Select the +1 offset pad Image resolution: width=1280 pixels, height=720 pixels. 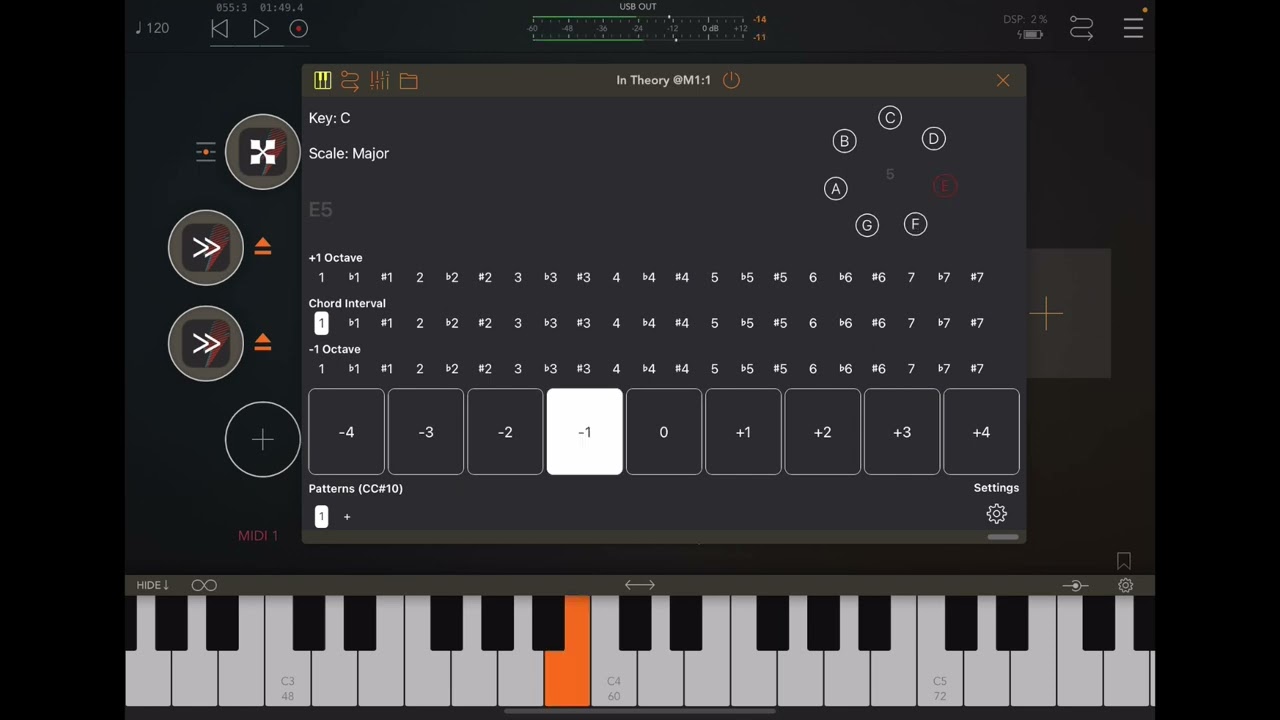(743, 432)
